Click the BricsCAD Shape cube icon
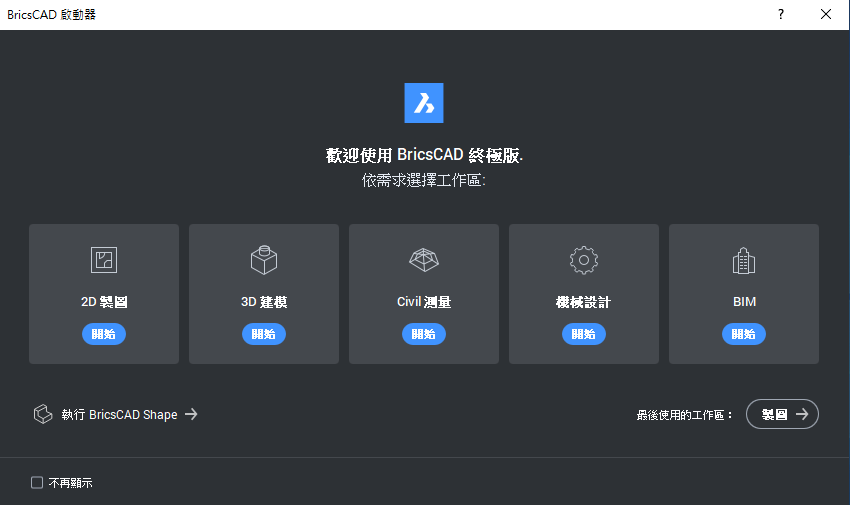Screen dimensions: 850x505 point(43,414)
